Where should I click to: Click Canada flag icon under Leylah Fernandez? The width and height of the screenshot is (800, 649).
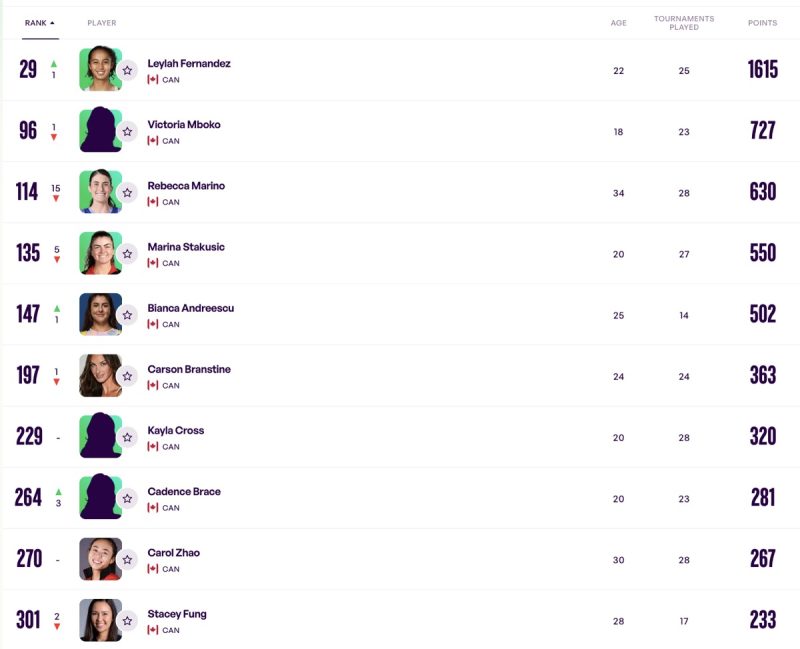153,80
